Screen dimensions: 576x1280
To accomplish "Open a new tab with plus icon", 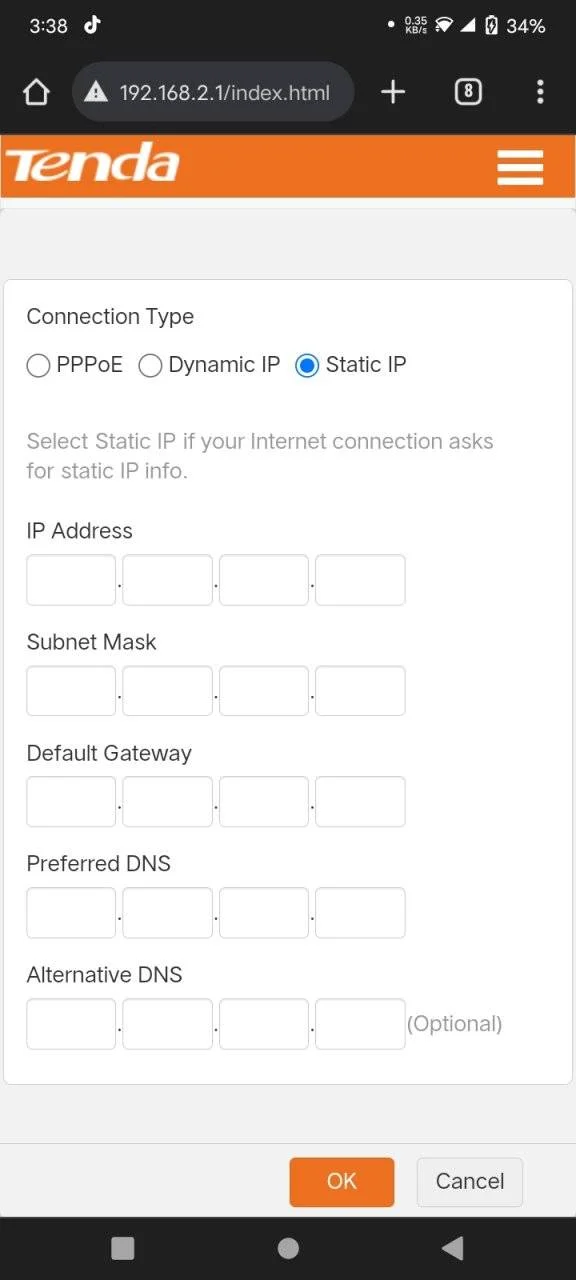I will tap(393, 92).
